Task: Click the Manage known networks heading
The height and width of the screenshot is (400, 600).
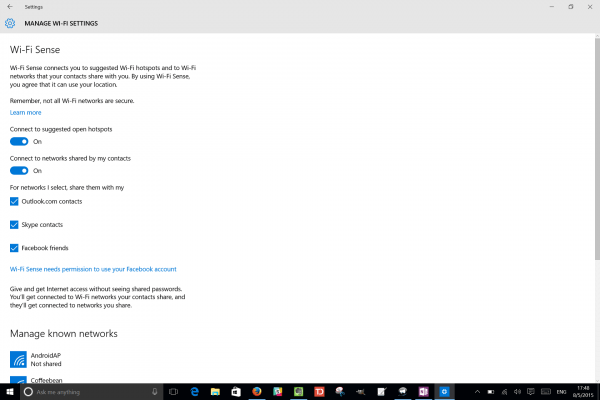Action: tap(64, 334)
